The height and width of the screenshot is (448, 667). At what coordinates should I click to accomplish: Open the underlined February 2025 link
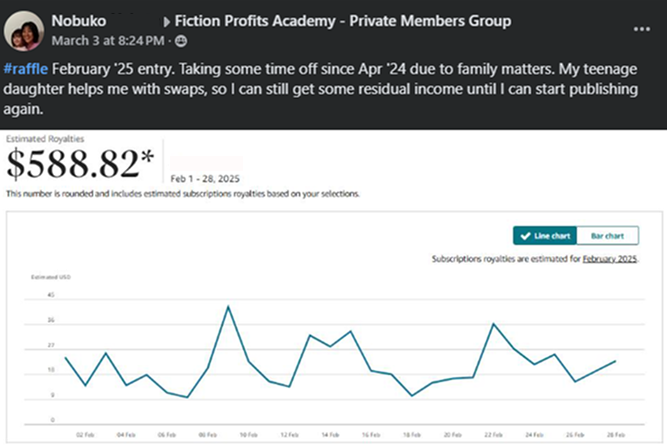pos(612,259)
